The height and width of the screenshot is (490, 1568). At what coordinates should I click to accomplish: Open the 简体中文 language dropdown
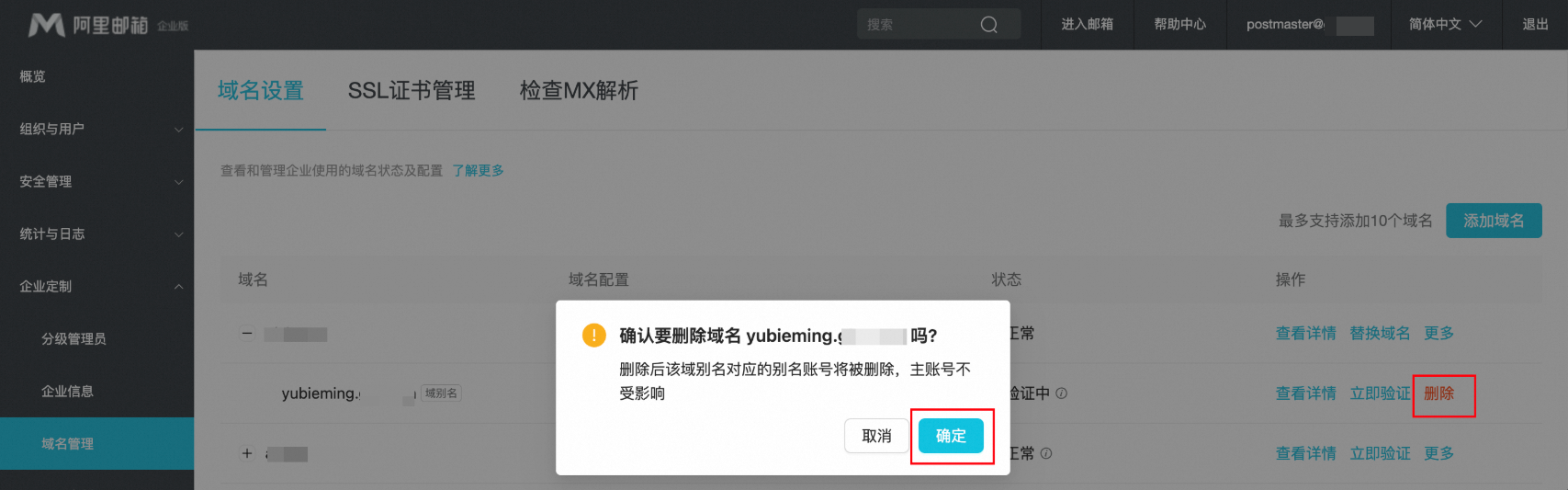point(1445,25)
